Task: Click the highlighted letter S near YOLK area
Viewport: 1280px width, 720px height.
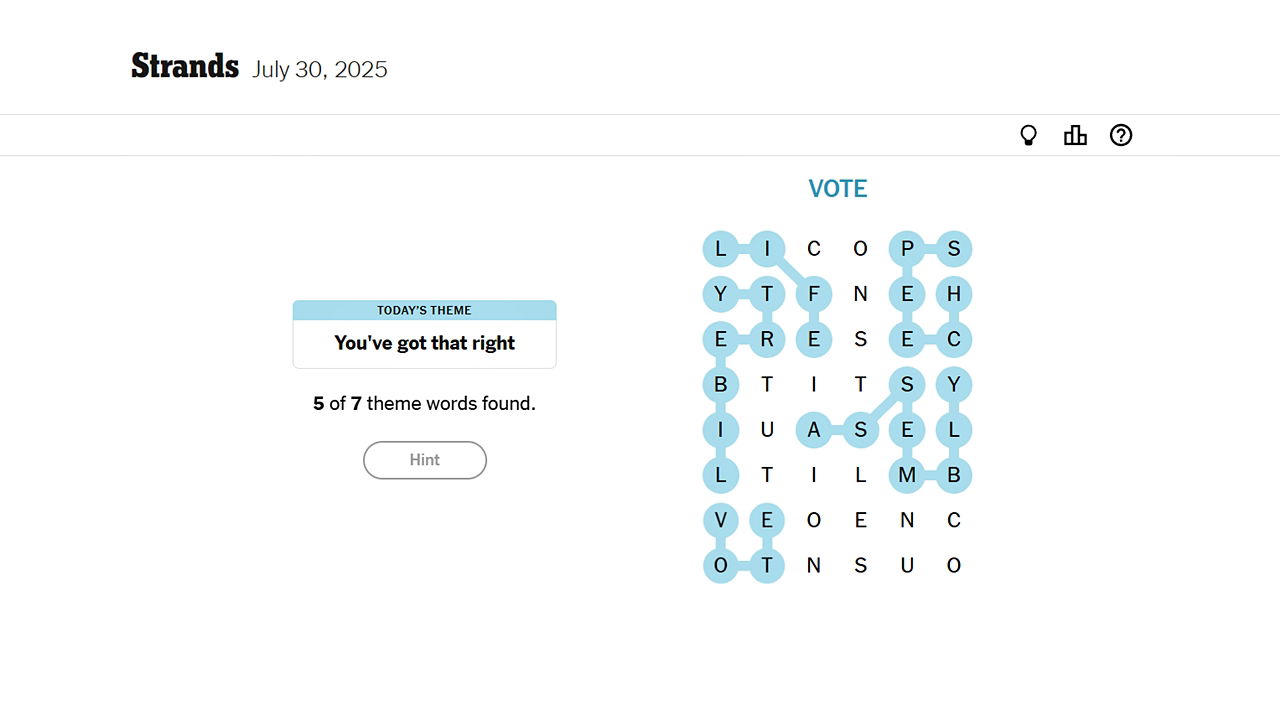Action: coord(907,384)
